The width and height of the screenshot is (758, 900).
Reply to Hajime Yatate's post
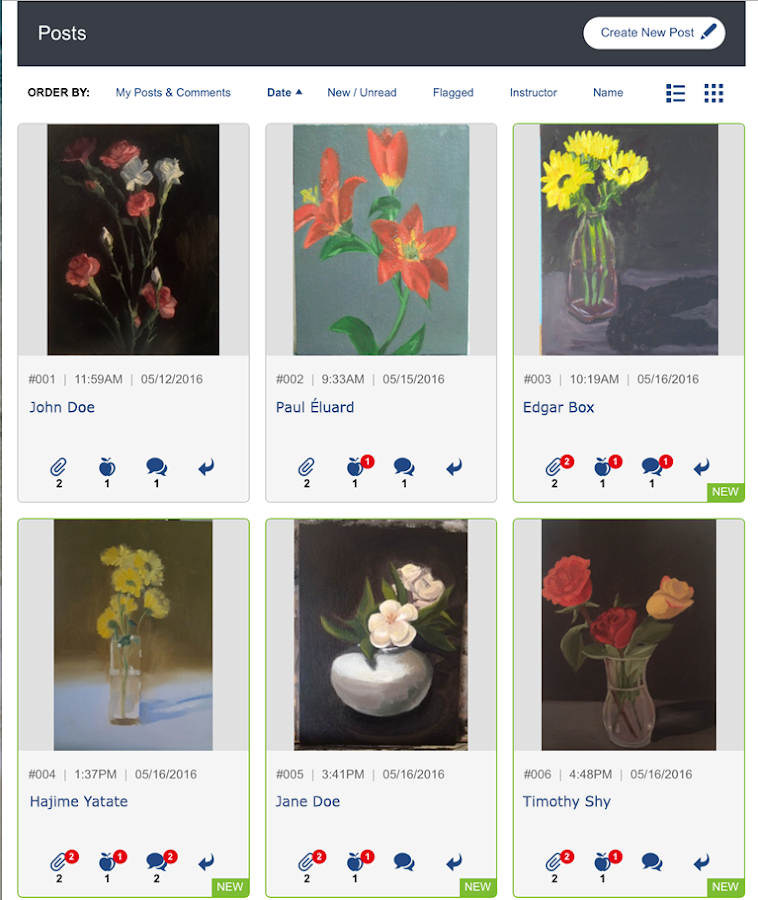pos(206,862)
